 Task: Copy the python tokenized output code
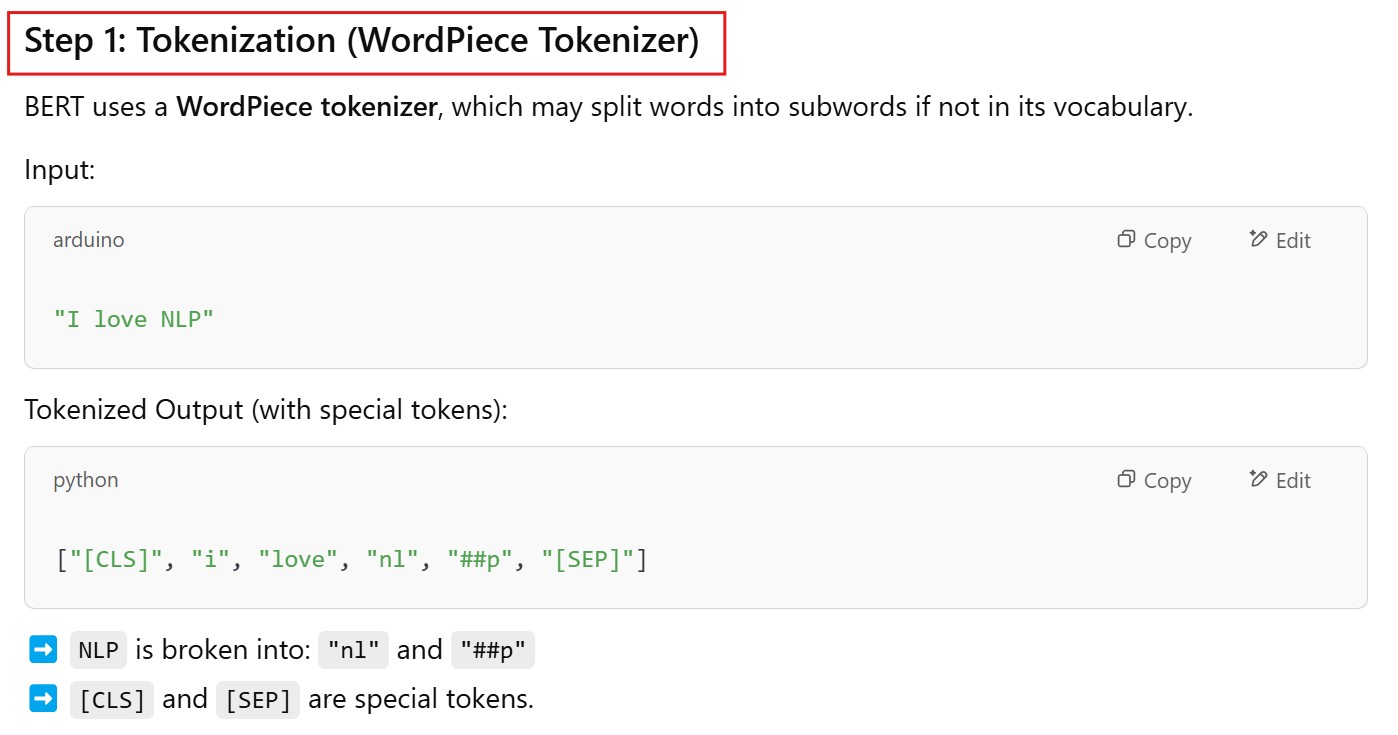point(1154,480)
